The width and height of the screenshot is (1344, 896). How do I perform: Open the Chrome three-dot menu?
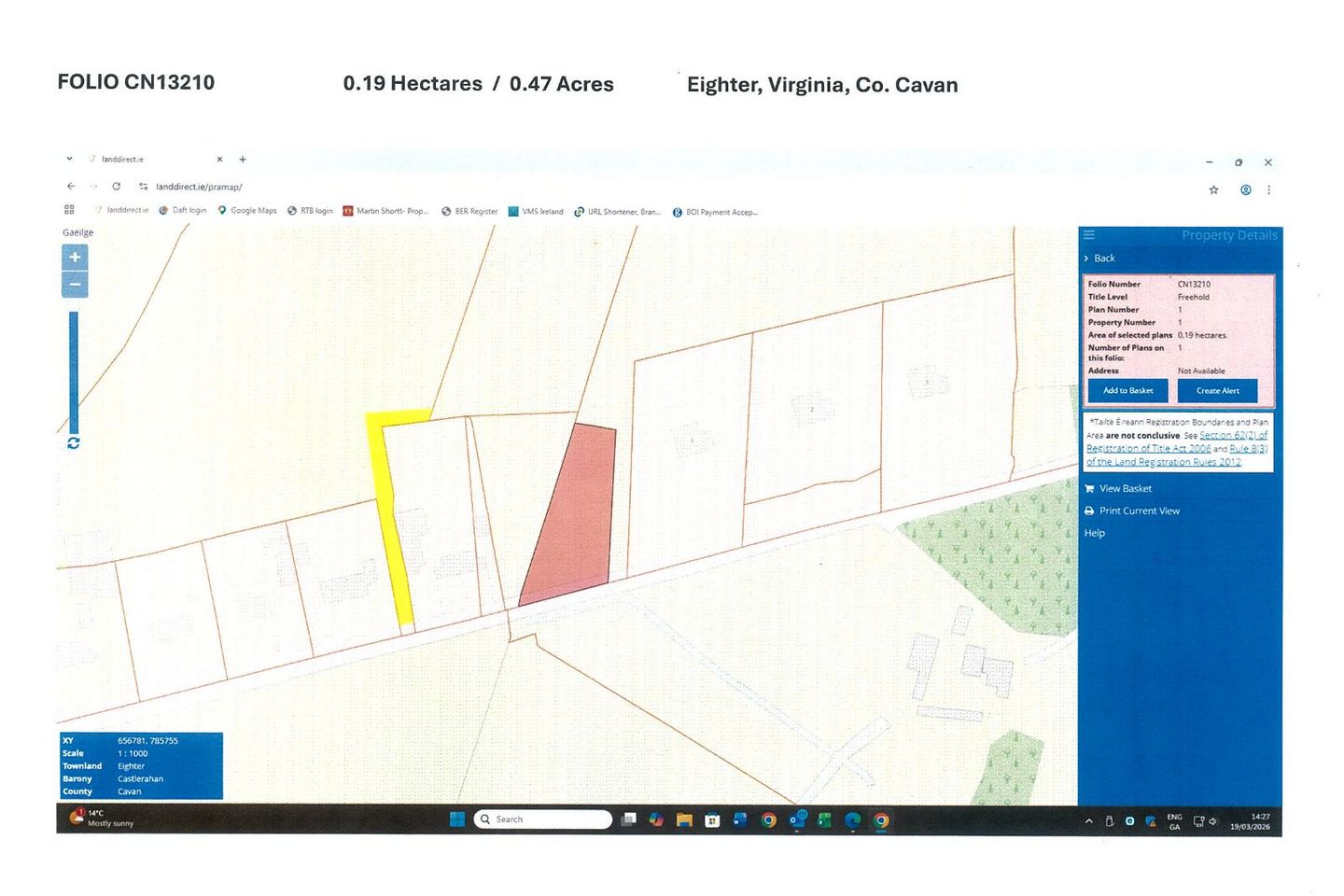click(x=1268, y=189)
